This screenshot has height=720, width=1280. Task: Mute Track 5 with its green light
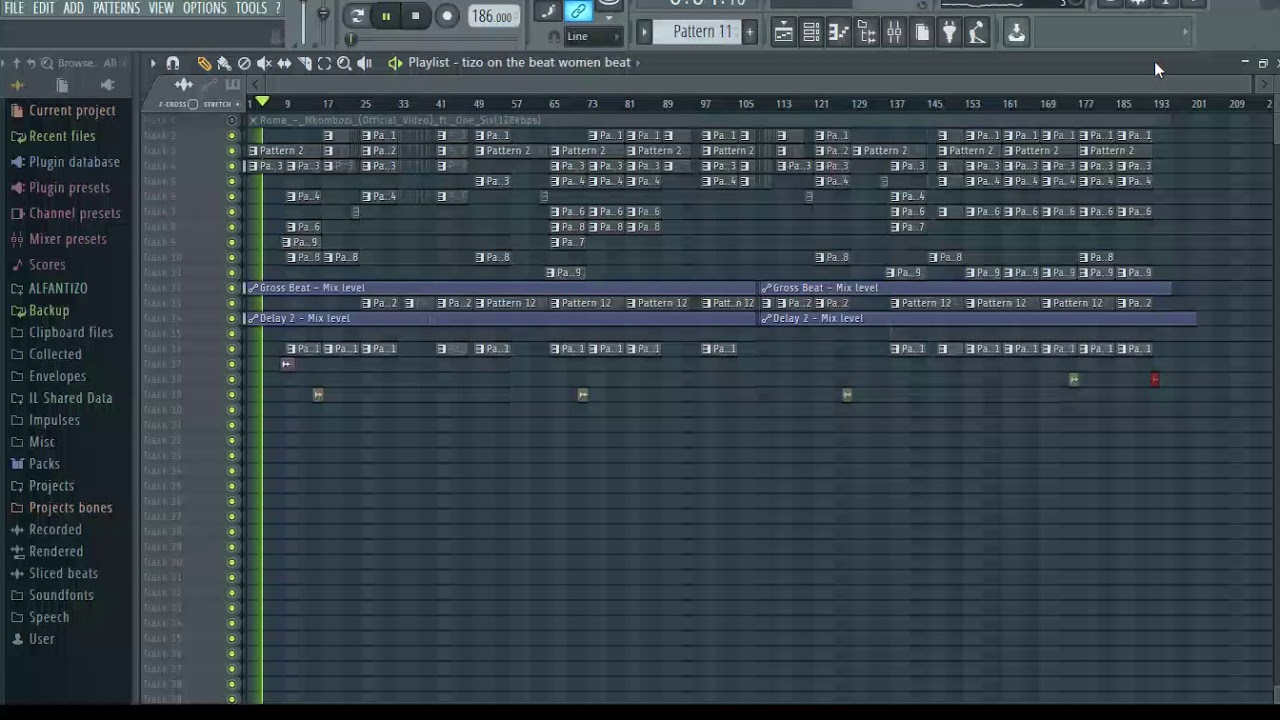pos(233,181)
